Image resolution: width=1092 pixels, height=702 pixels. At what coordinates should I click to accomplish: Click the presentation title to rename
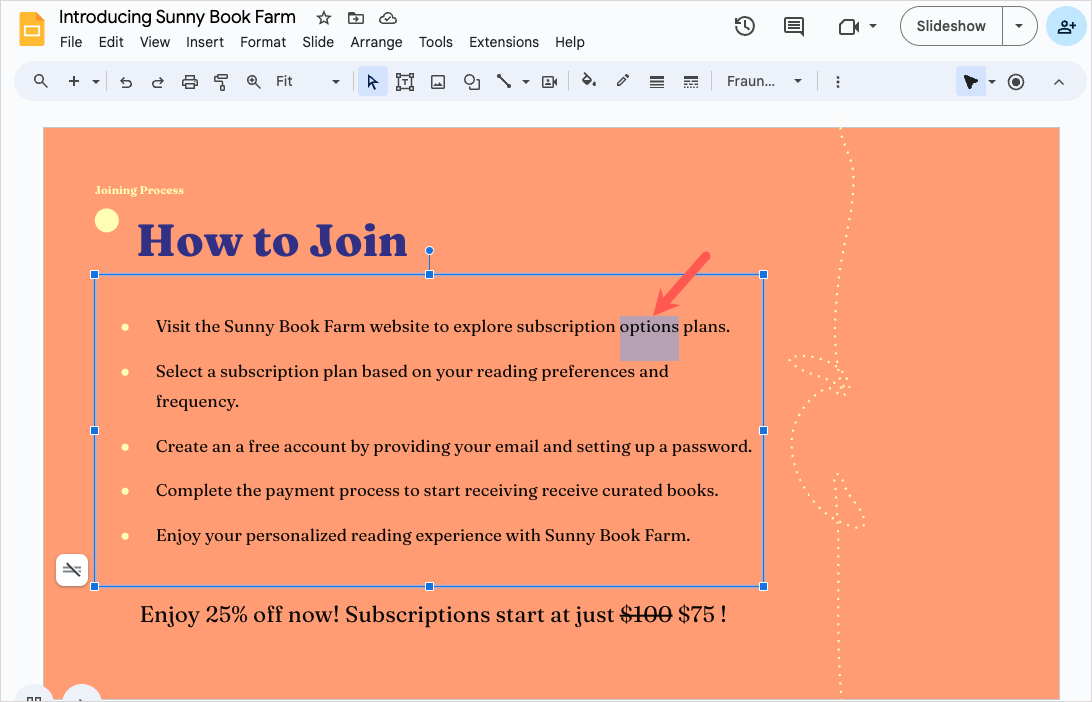[177, 17]
